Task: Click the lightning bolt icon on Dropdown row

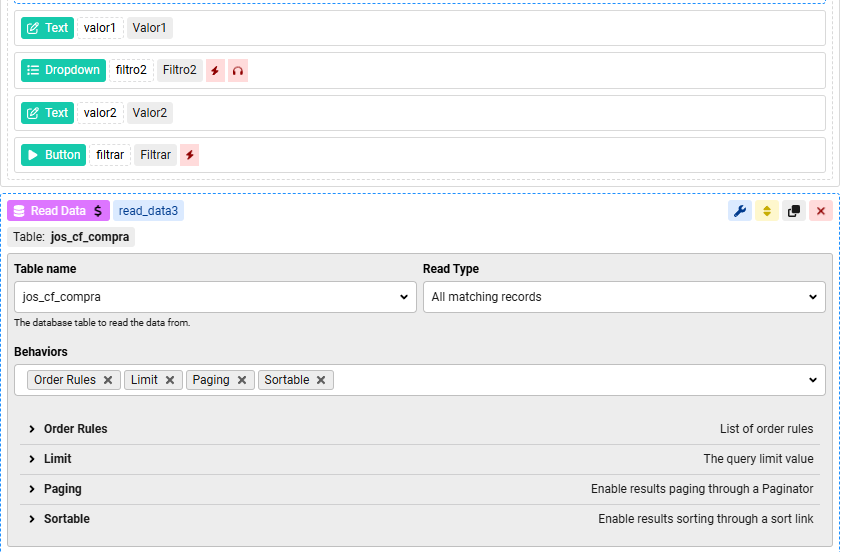Action: pos(215,70)
